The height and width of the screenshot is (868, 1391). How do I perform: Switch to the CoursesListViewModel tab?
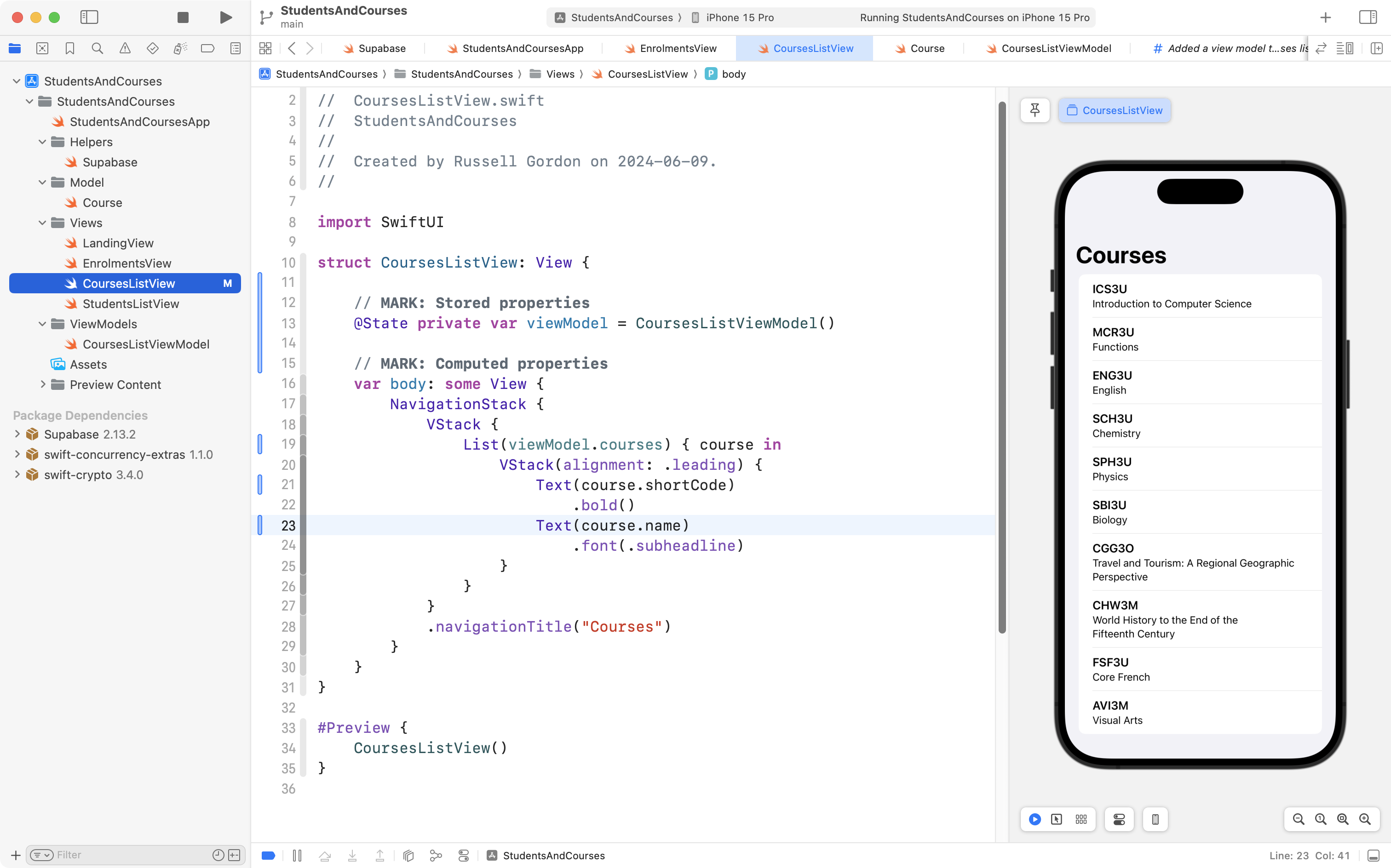tap(1055, 48)
